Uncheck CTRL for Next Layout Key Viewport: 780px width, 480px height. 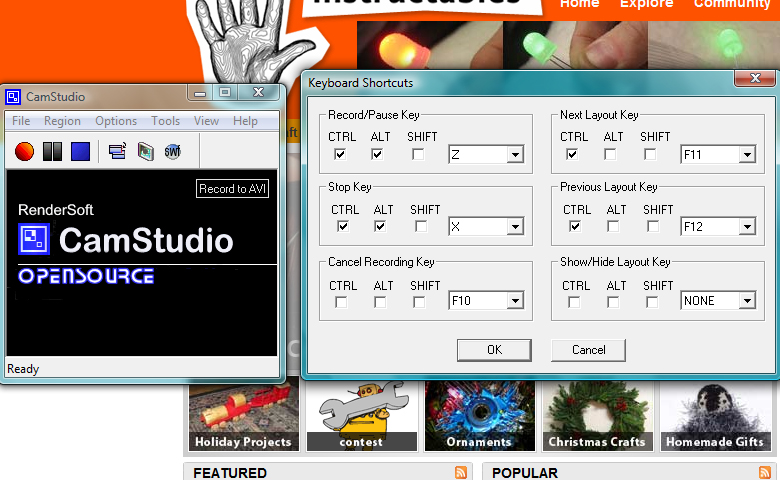(x=572, y=154)
